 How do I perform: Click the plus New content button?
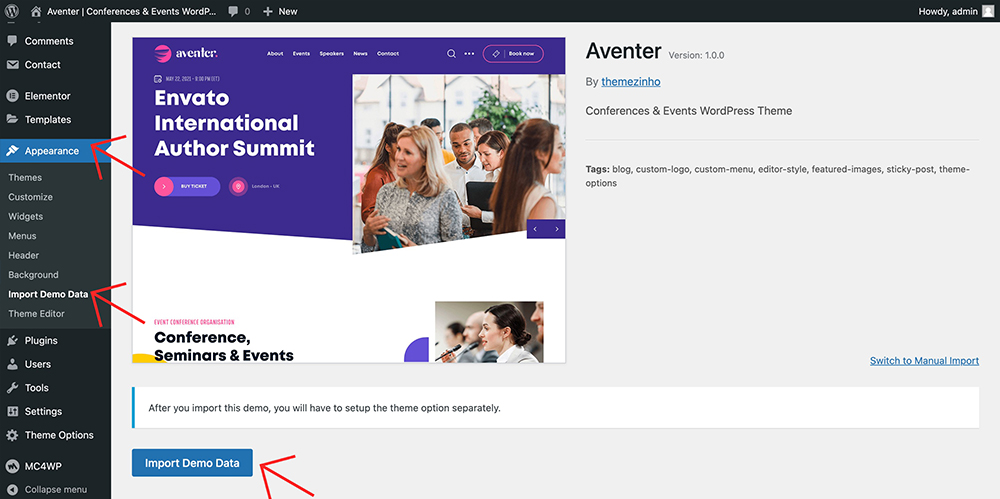[x=280, y=11]
